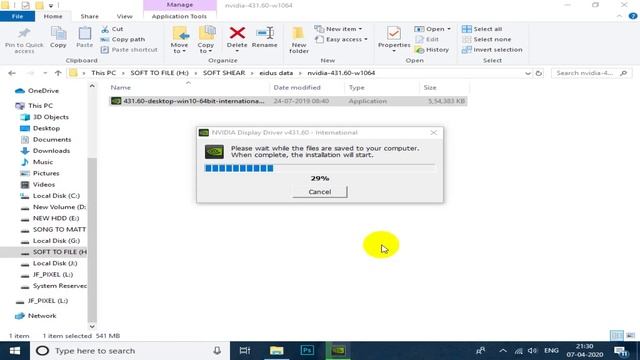This screenshot has height=360, width=640.
Task: Cancel the NVIDIA driver extraction
Action: tap(320, 192)
